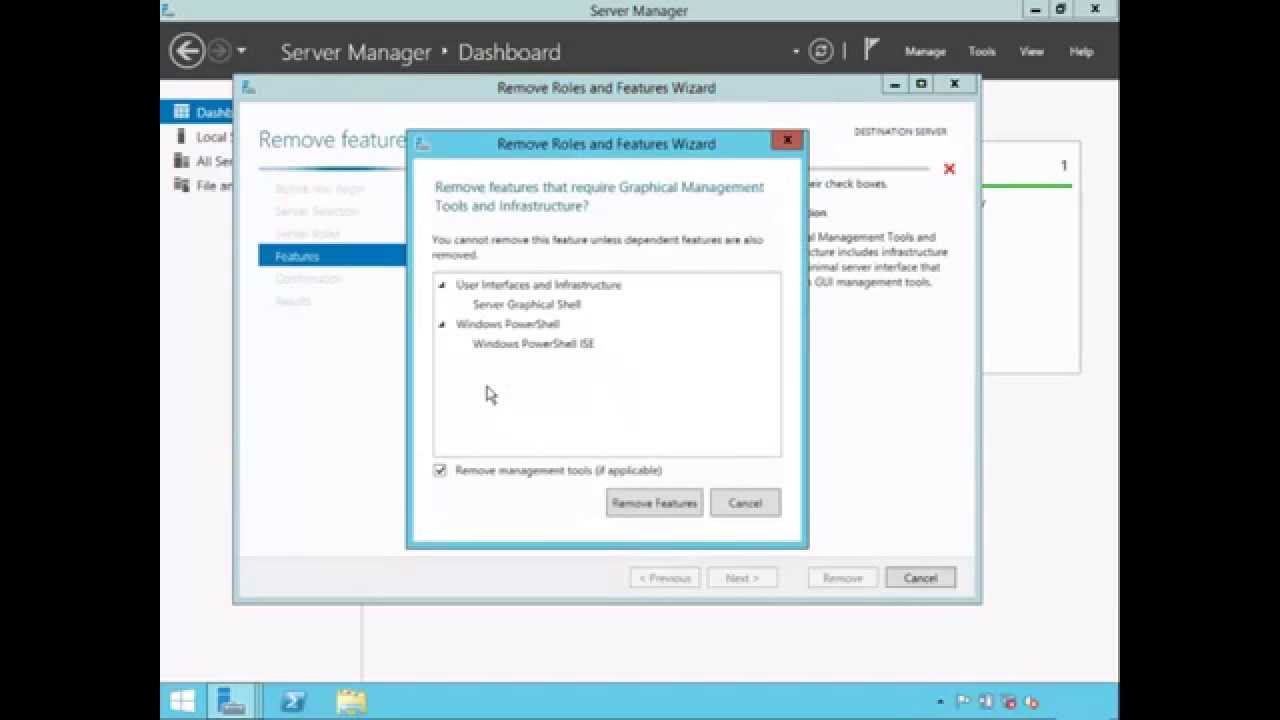
Task: Click the Remove Features button
Action: 655,503
